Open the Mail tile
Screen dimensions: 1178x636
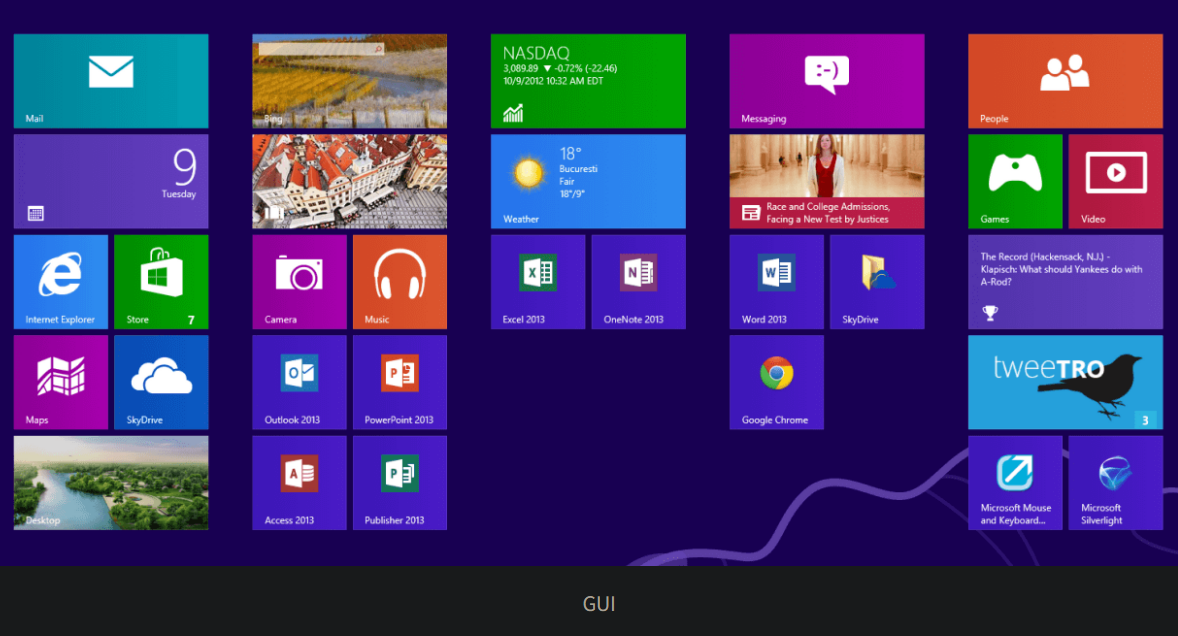tap(111, 81)
